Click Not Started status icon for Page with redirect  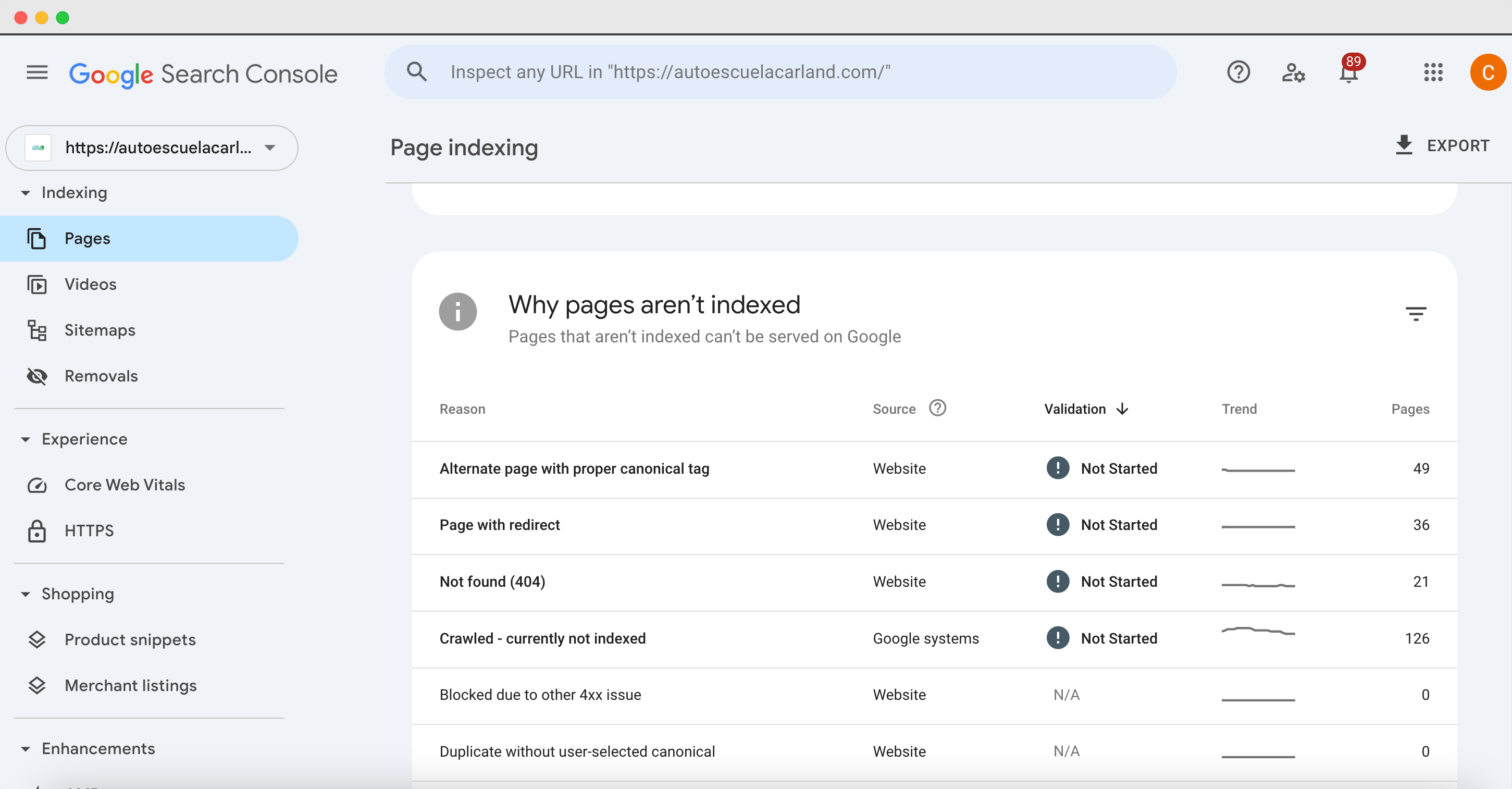(x=1058, y=525)
